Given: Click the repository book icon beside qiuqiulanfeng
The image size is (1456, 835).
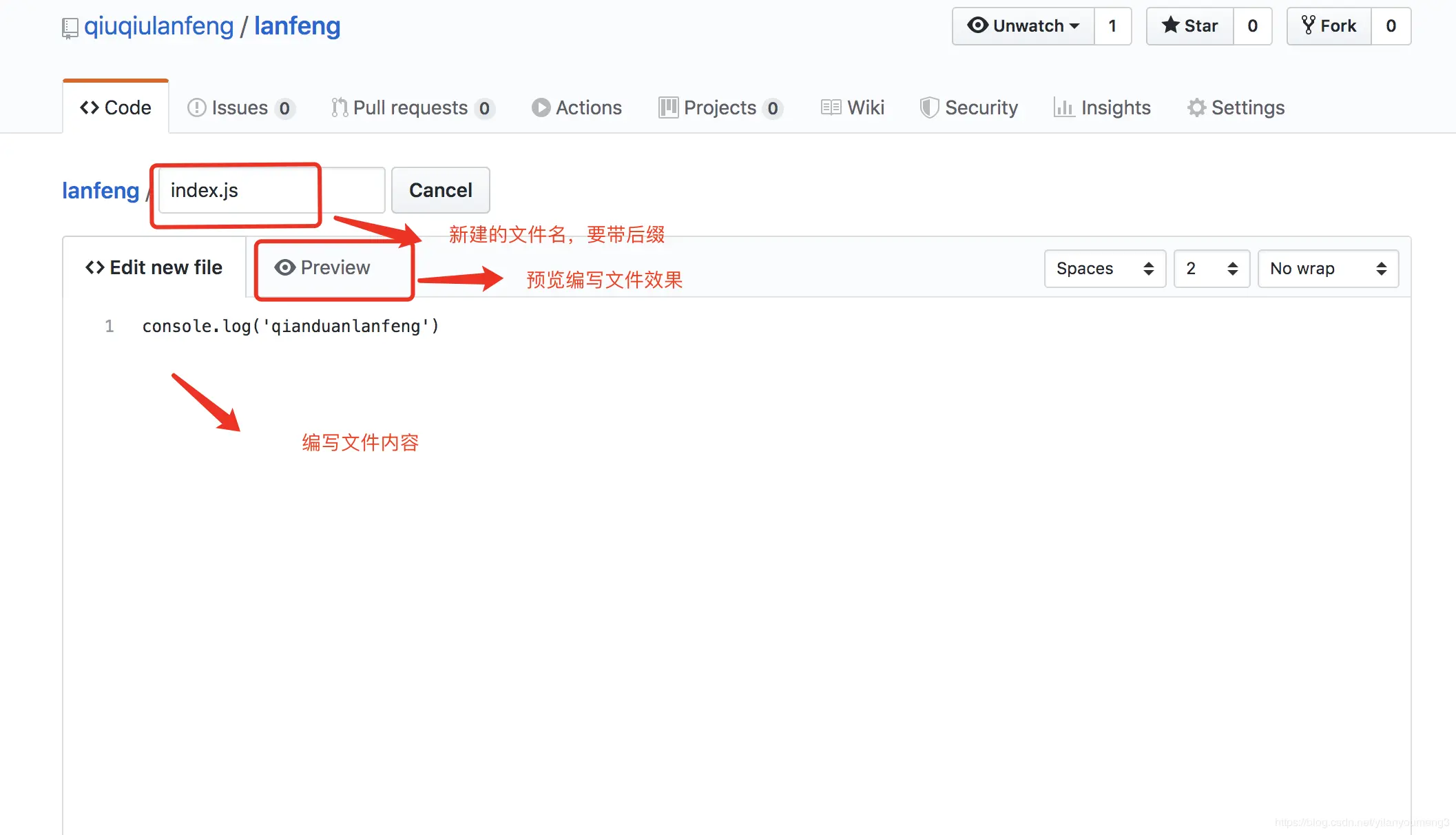Looking at the screenshot, I should 70,28.
